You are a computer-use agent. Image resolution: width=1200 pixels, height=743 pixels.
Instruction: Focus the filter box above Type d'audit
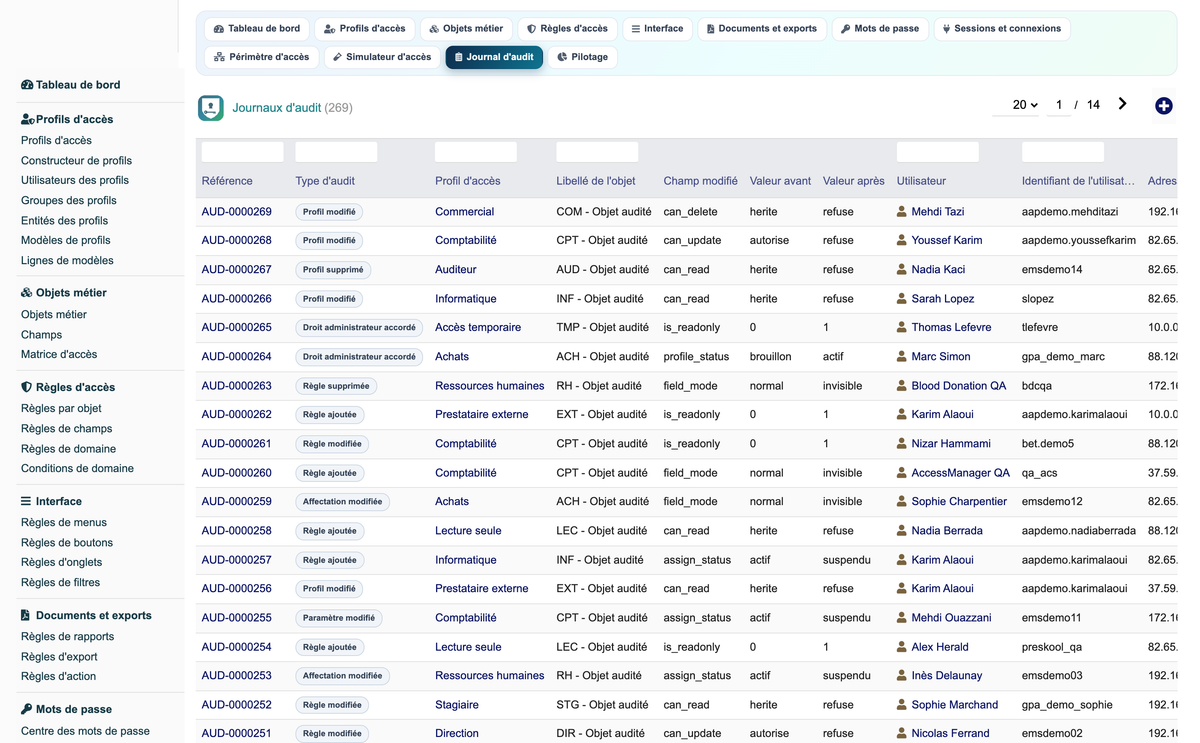(337, 152)
